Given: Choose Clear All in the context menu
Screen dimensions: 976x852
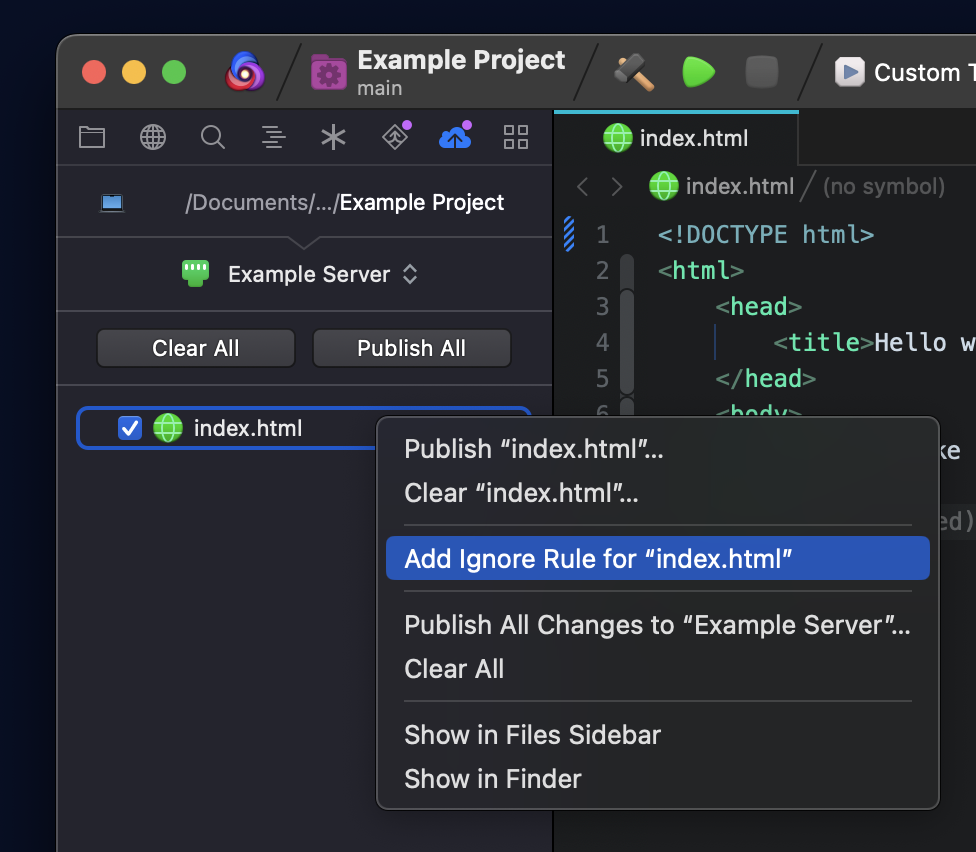Looking at the screenshot, I should click(x=658, y=669).
